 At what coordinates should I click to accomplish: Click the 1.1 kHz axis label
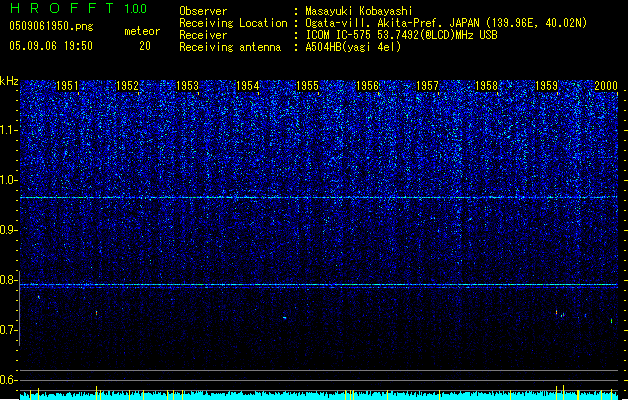[9, 130]
